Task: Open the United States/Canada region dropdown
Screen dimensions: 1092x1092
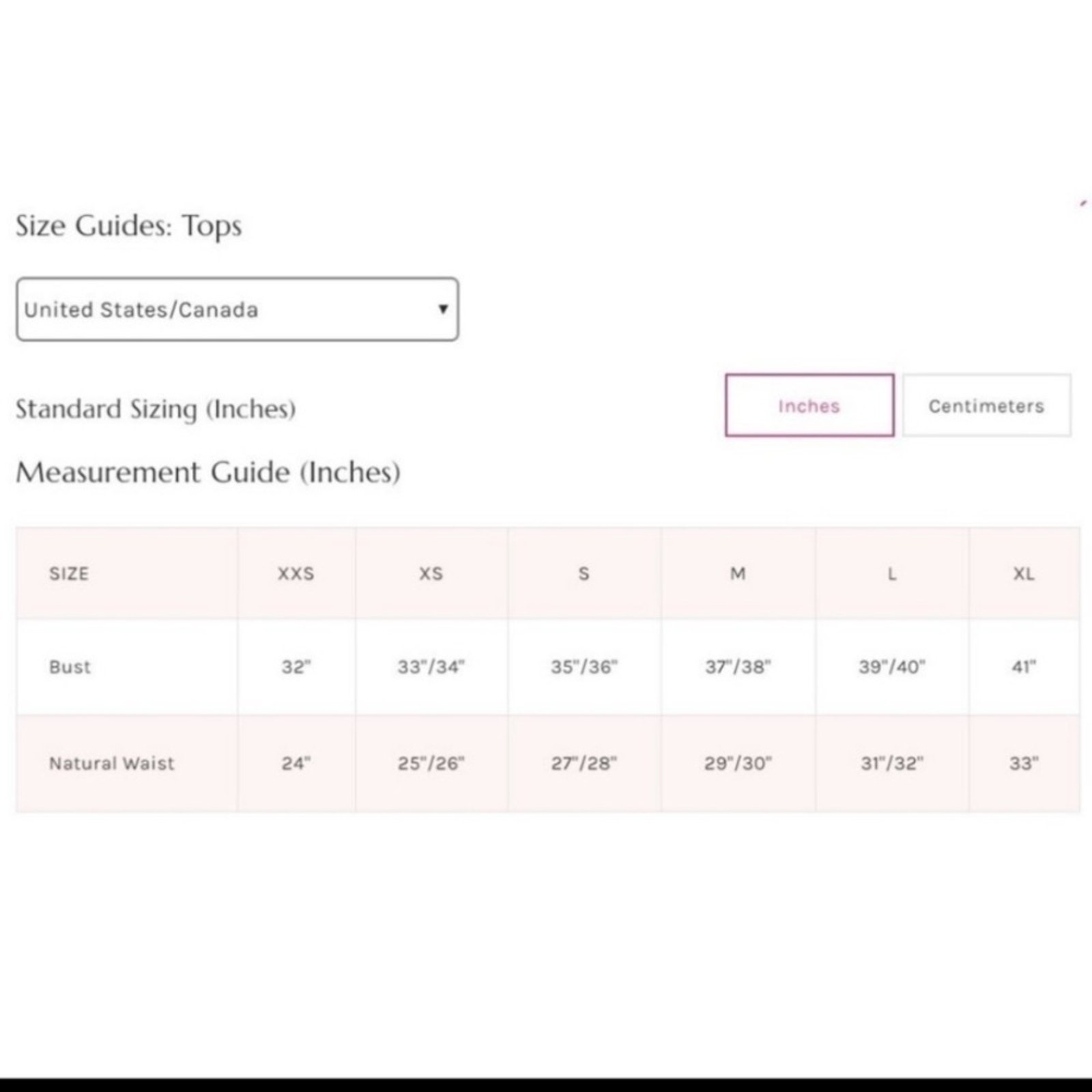Action: 238,309
